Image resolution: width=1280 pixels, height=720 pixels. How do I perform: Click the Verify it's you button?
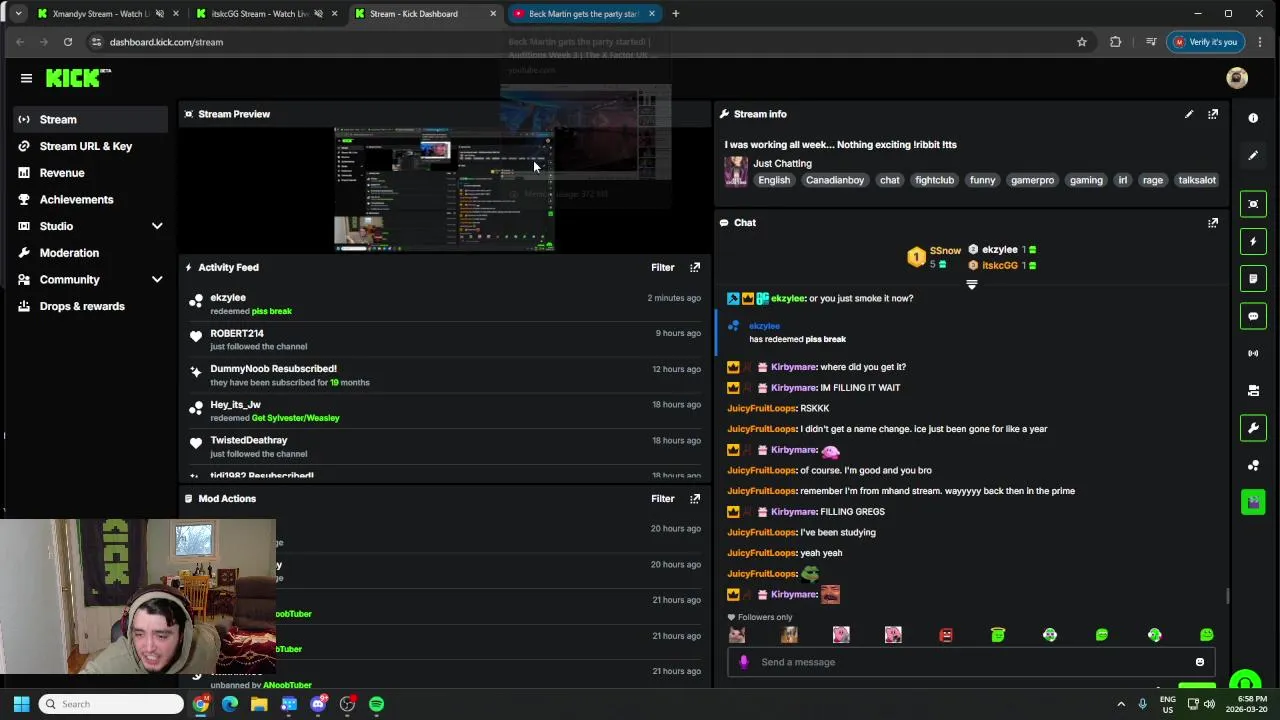coord(1205,42)
